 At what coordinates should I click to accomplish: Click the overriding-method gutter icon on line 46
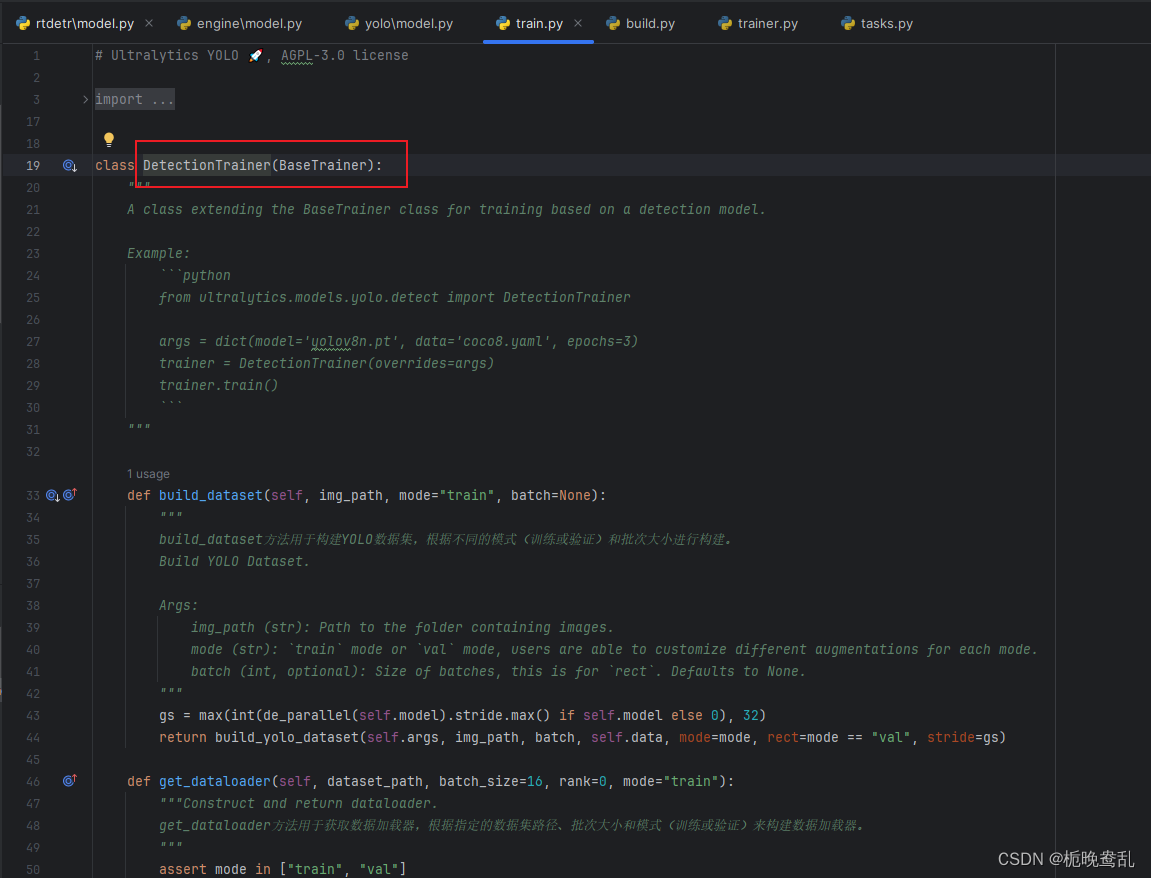tap(70, 781)
